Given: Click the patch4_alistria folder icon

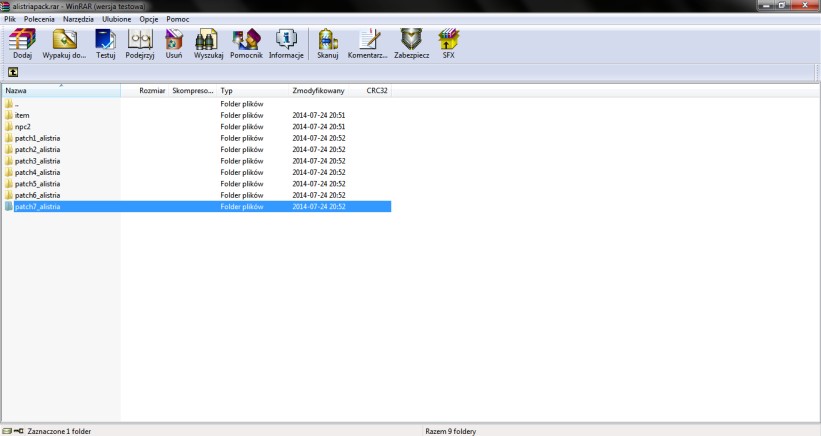Looking at the screenshot, I should (x=9, y=172).
